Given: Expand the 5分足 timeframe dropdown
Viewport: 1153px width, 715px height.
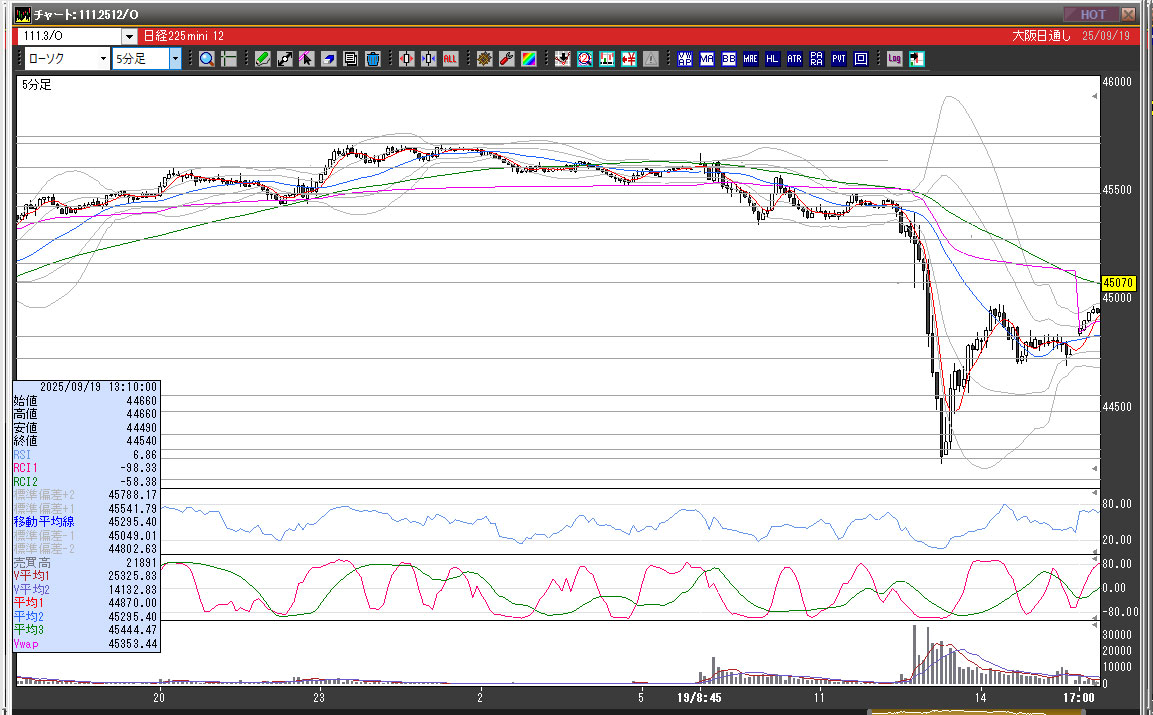Looking at the screenshot, I should pyautogui.click(x=175, y=59).
